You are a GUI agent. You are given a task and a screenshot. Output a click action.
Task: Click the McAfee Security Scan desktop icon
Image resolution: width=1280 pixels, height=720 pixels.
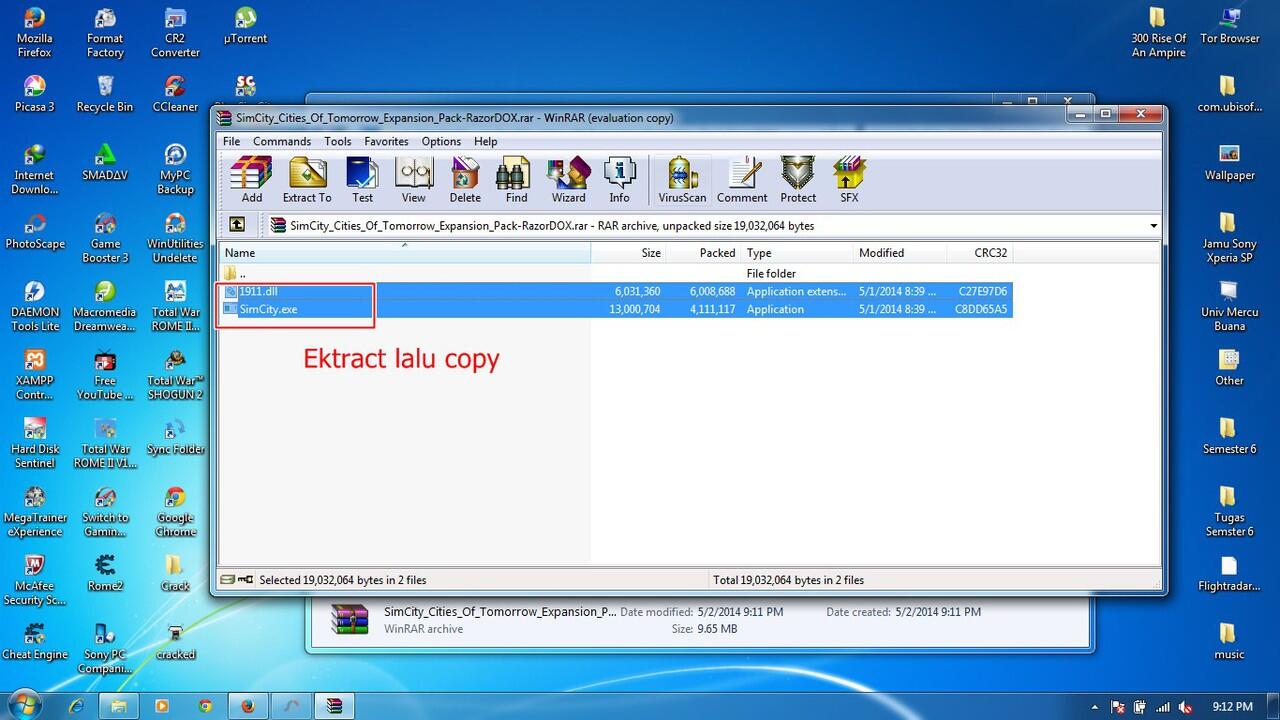pyautogui.click(x=34, y=580)
